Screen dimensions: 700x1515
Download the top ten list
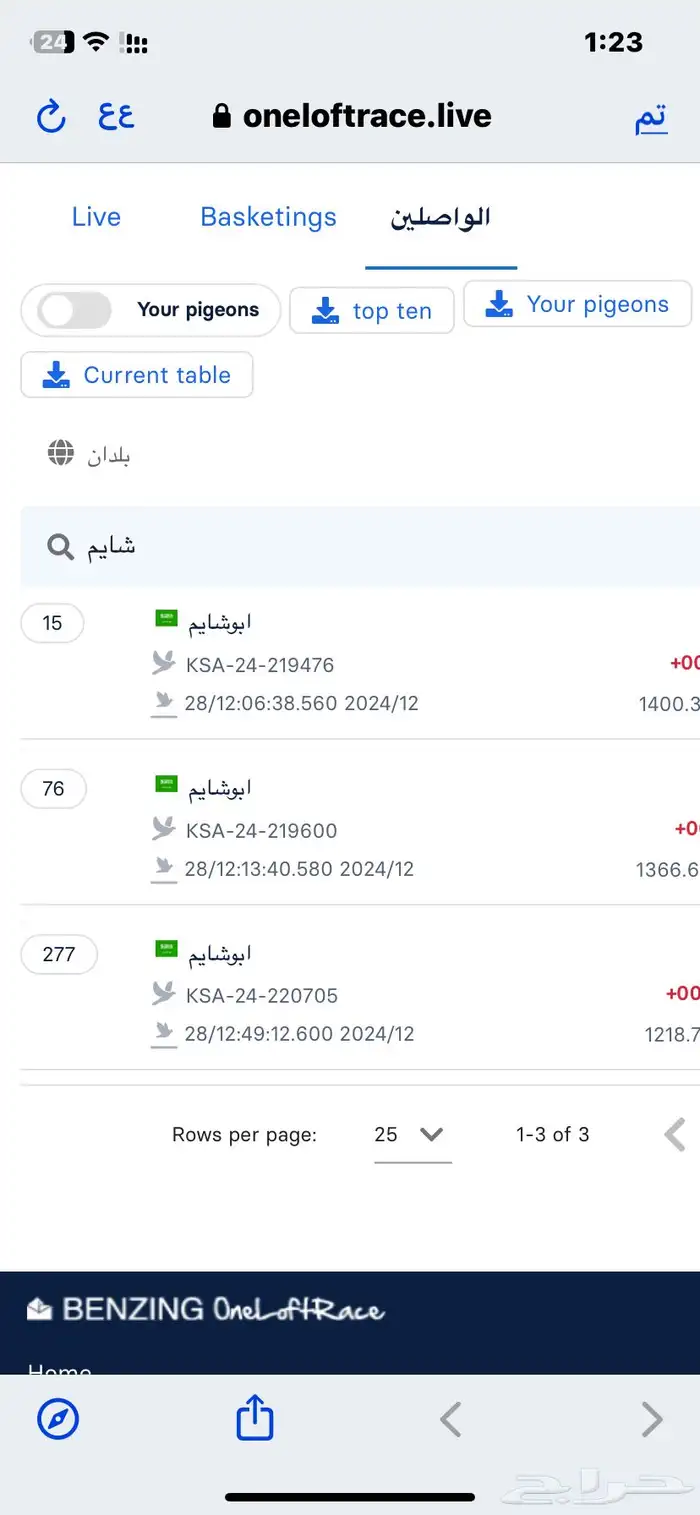pyautogui.click(x=372, y=311)
